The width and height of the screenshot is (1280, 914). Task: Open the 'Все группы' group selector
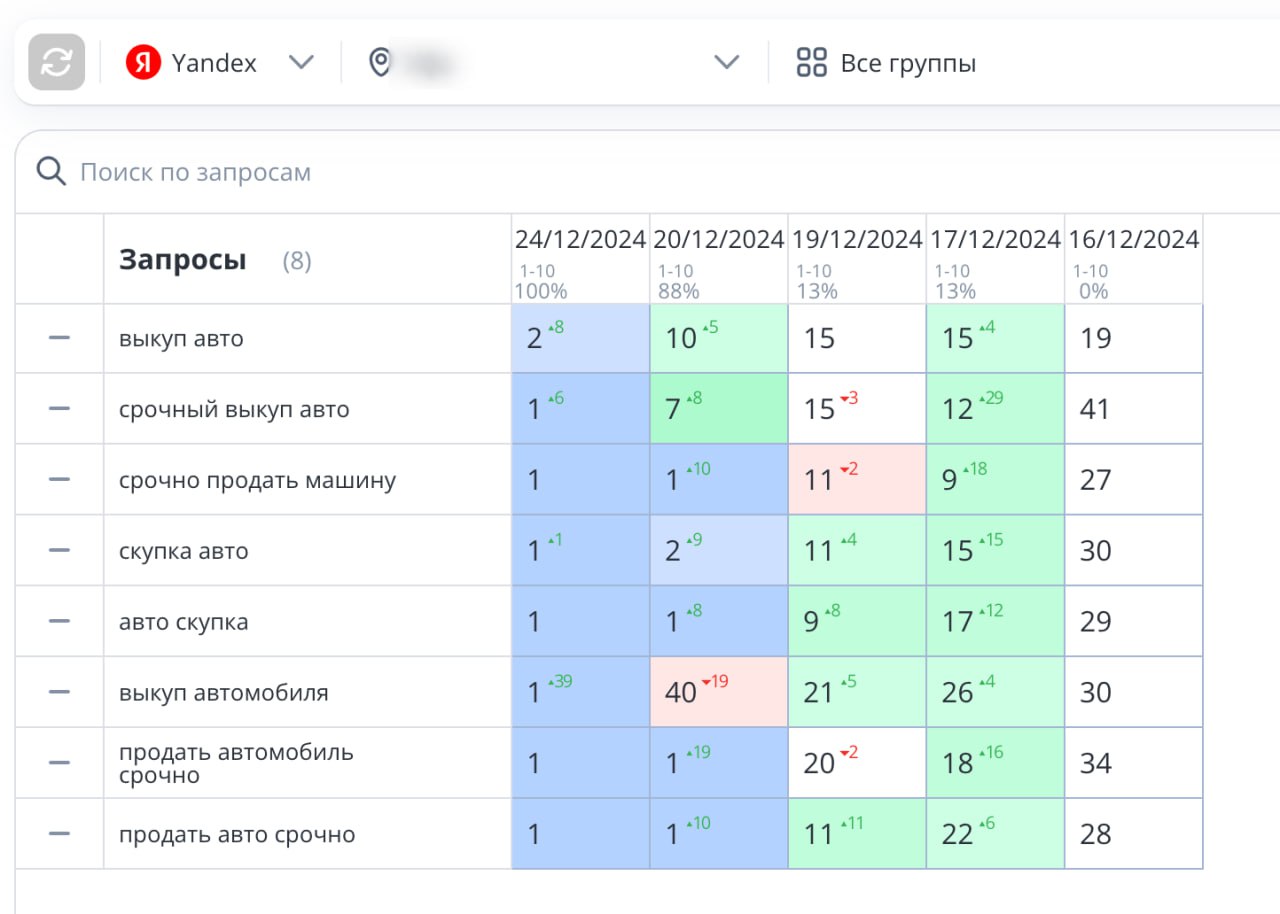886,63
